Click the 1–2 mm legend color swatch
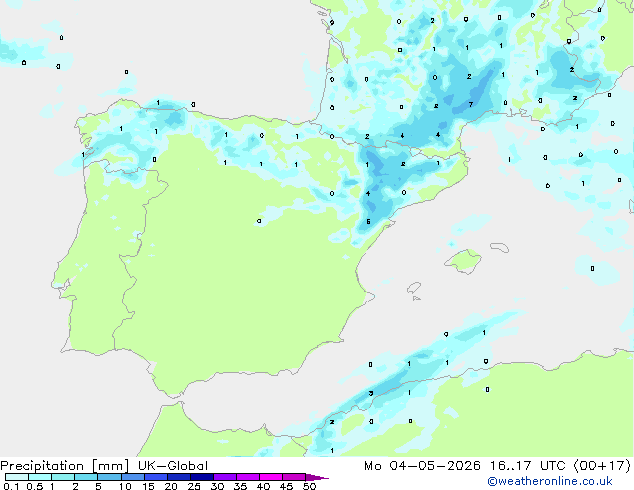The image size is (634, 490). [63, 477]
